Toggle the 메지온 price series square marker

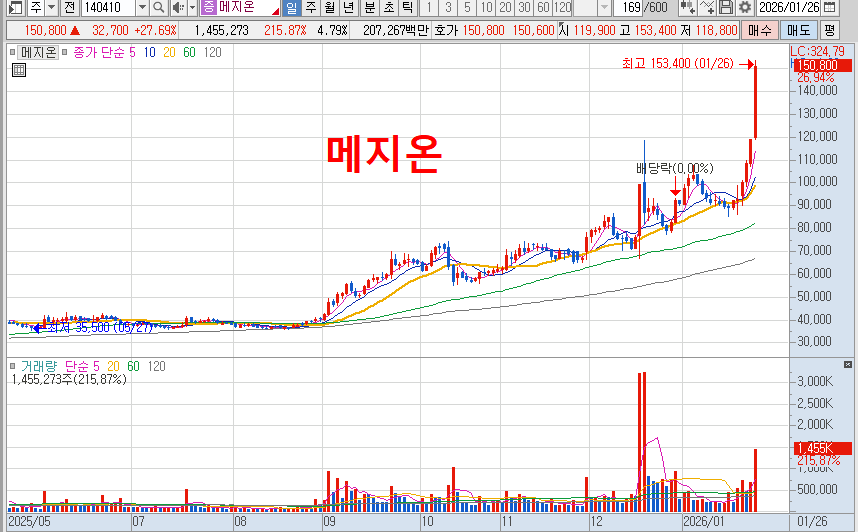[x=13, y=53]
